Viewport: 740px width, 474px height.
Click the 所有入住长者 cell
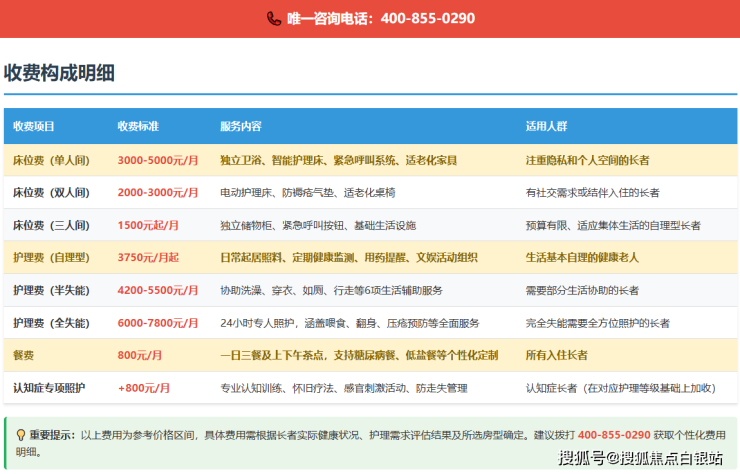pyautogui.click(x=556, y=355)
